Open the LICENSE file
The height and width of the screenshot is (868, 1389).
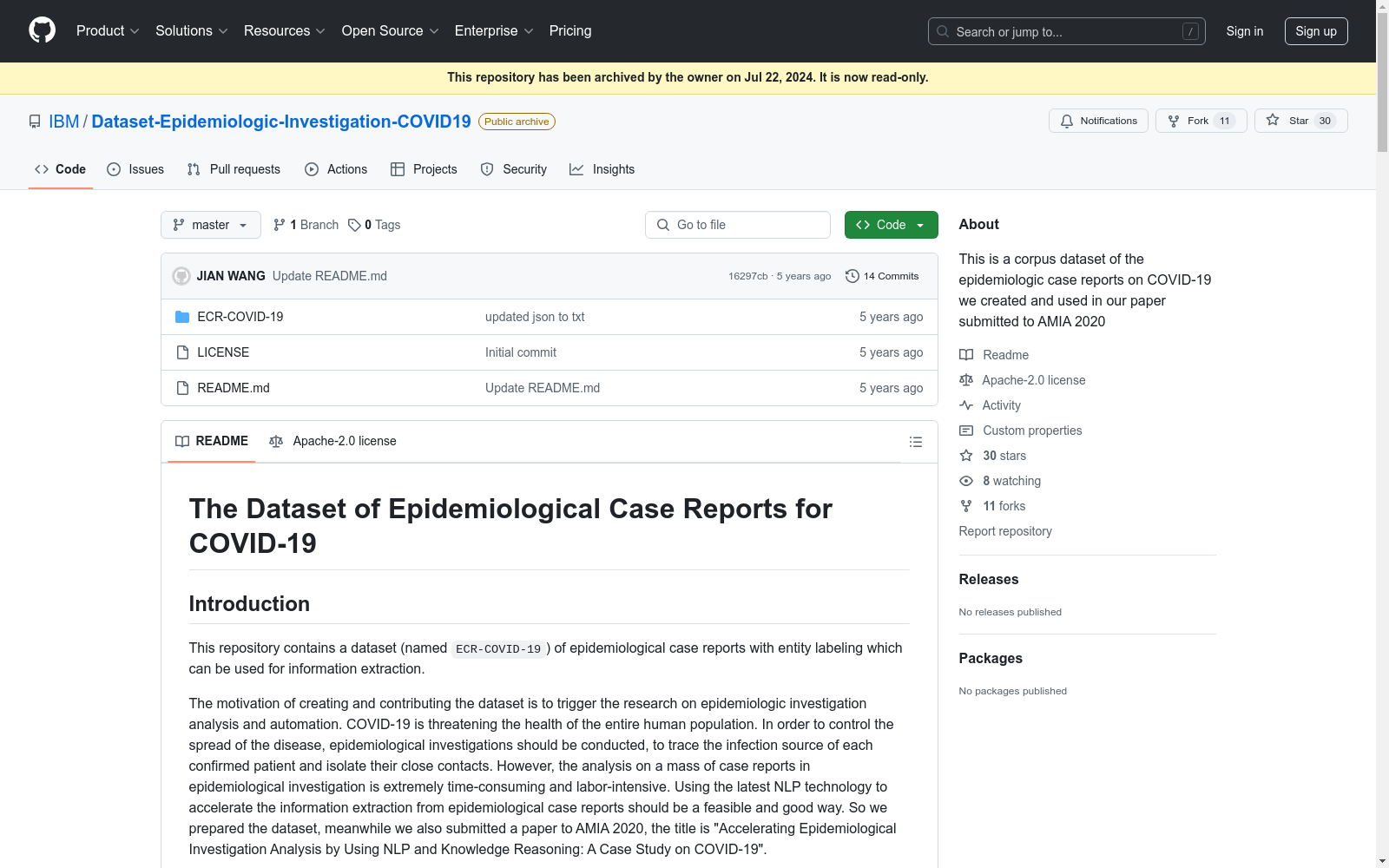click(x=223, y=352)
